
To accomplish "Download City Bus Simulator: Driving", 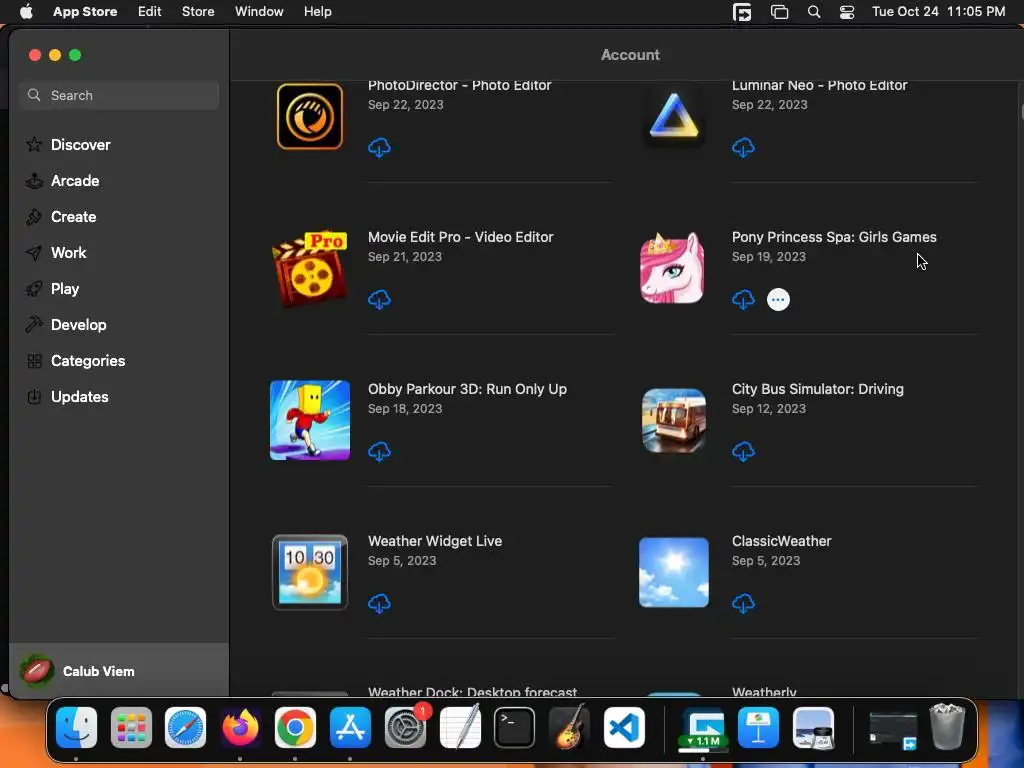I will [743, 451].
